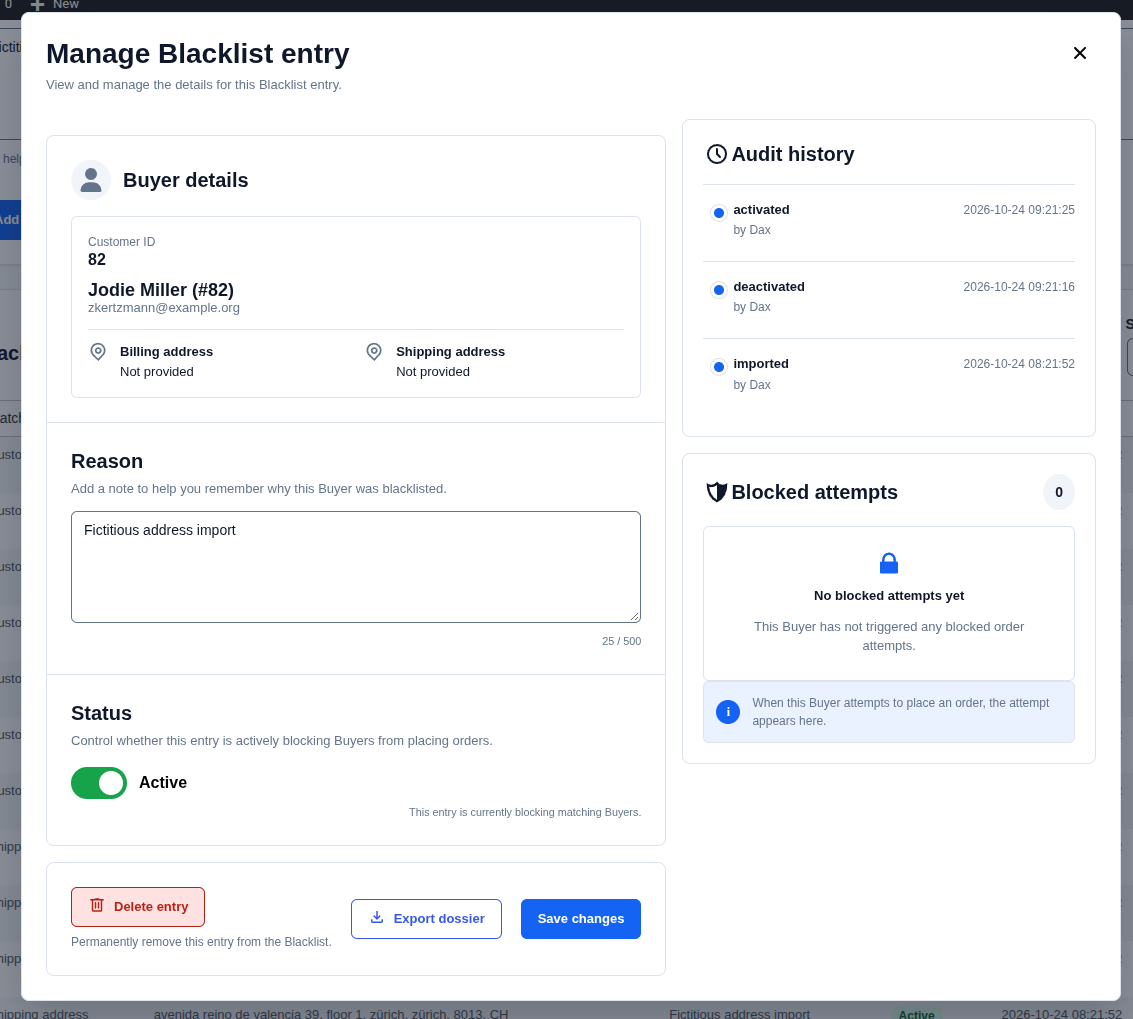This screenshot has height=1019, width=1133.
Task: Click the activated audit entry label
Action: [x=761, y=210]
